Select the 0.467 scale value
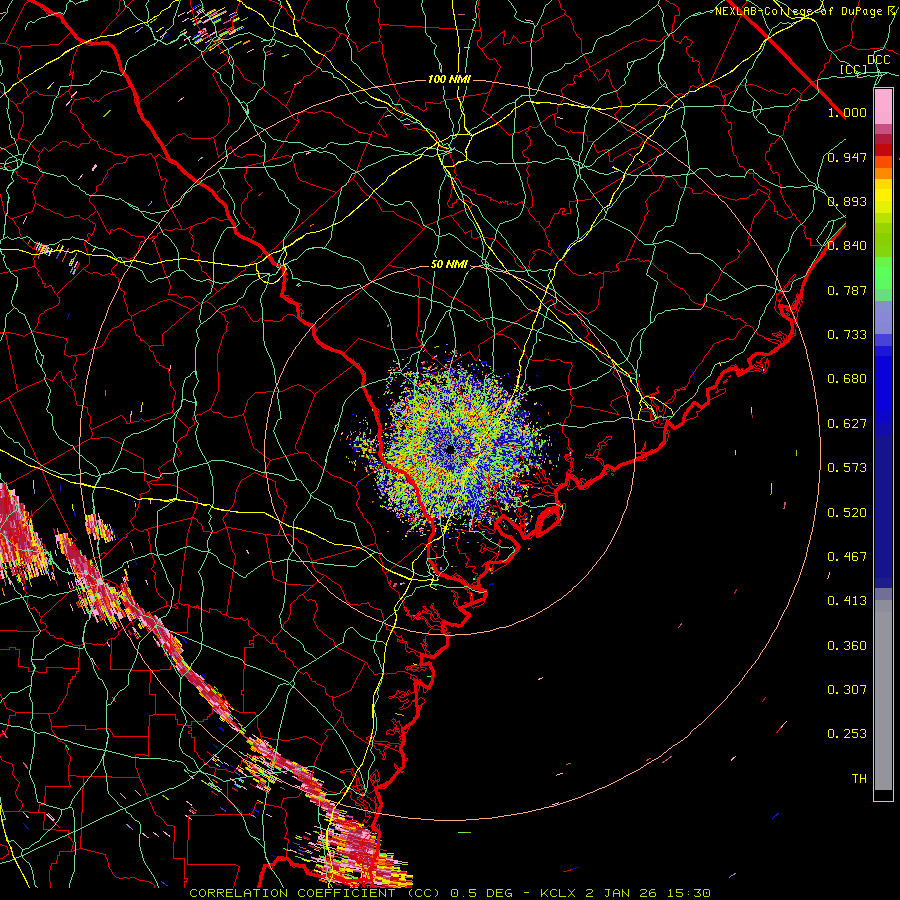The height and width of the screenshot is (900, 900). pos(847,557)
